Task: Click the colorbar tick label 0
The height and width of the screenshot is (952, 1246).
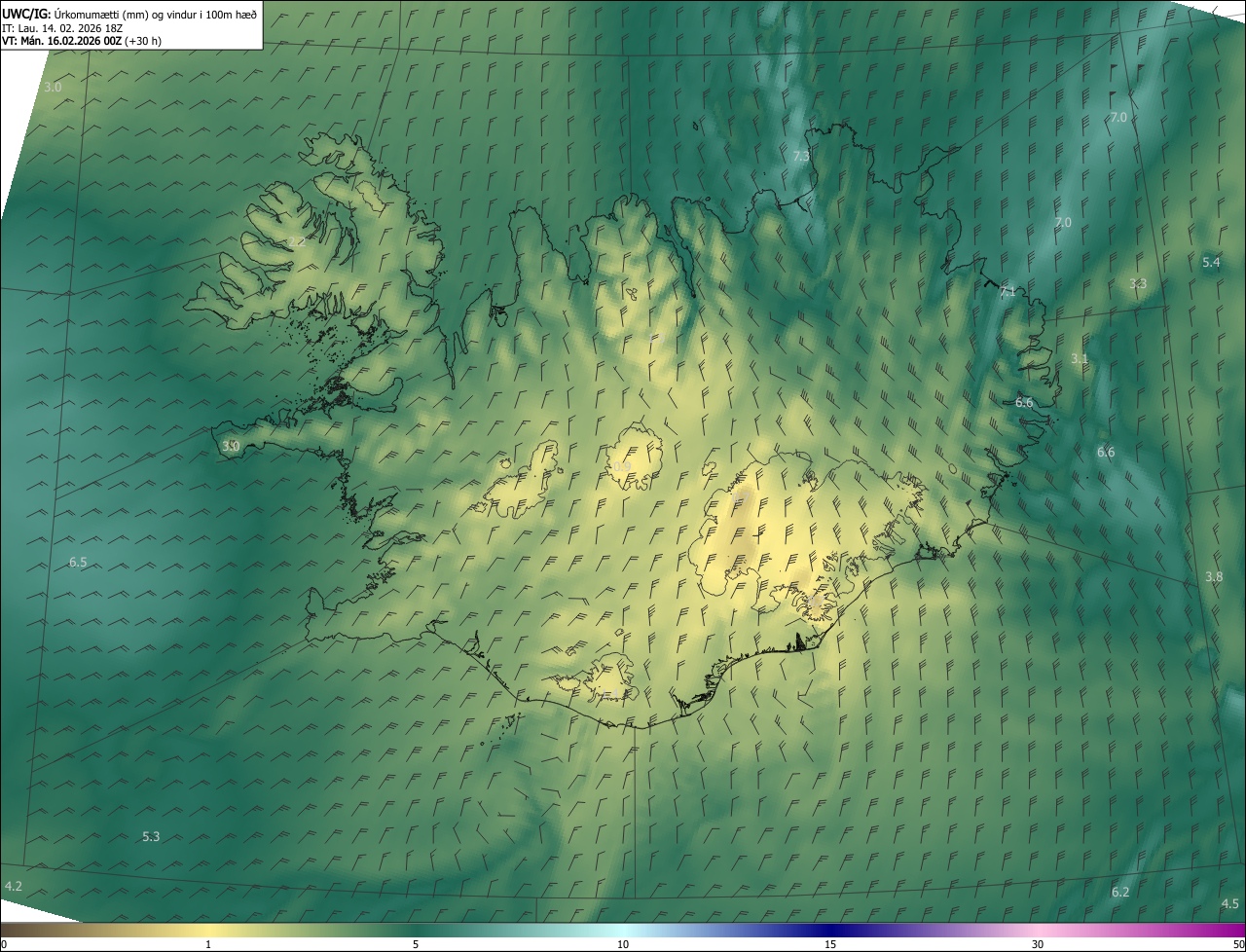Action: coord(3,944)
